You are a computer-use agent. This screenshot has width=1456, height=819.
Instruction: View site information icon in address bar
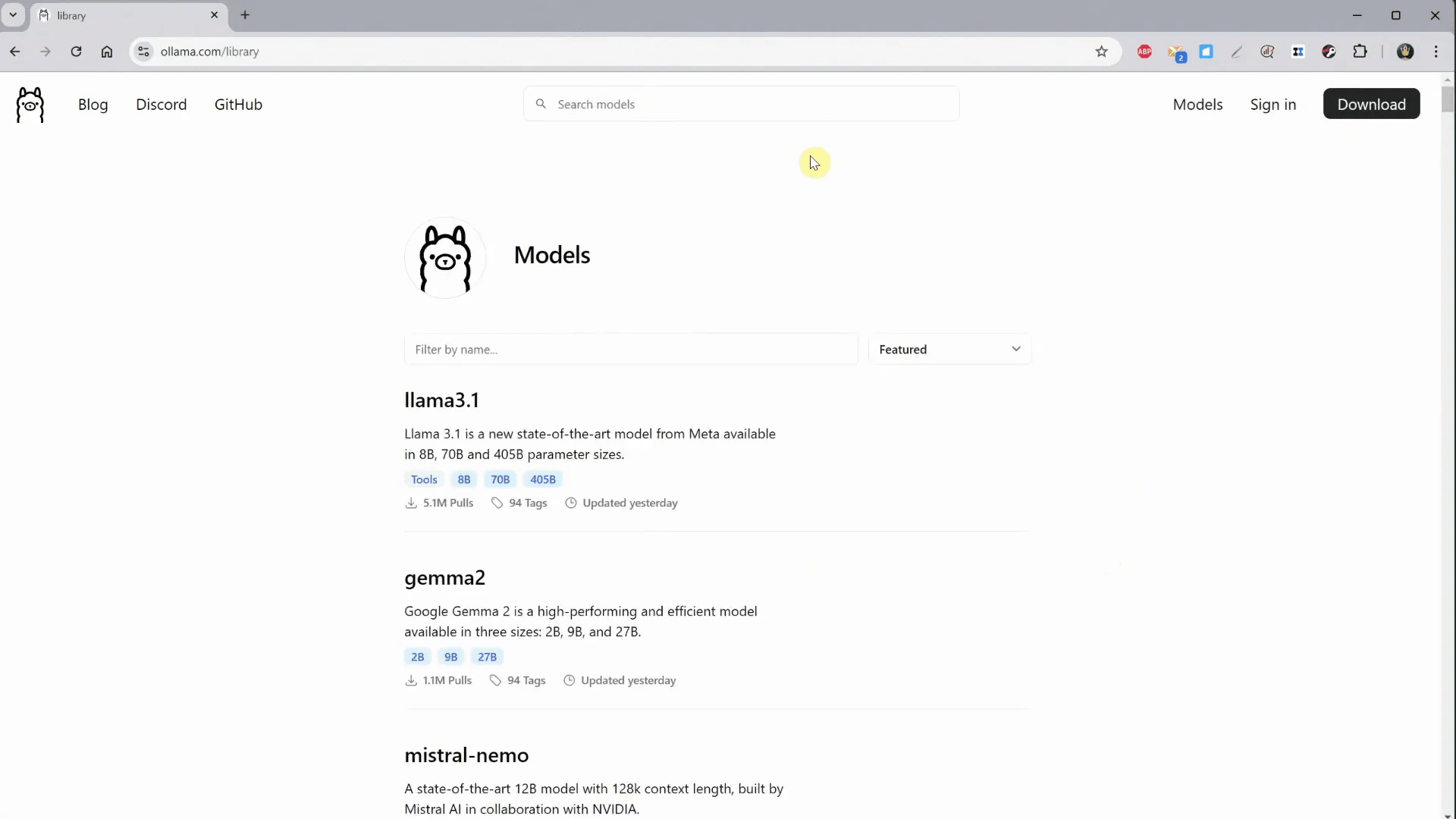(143, 52)
